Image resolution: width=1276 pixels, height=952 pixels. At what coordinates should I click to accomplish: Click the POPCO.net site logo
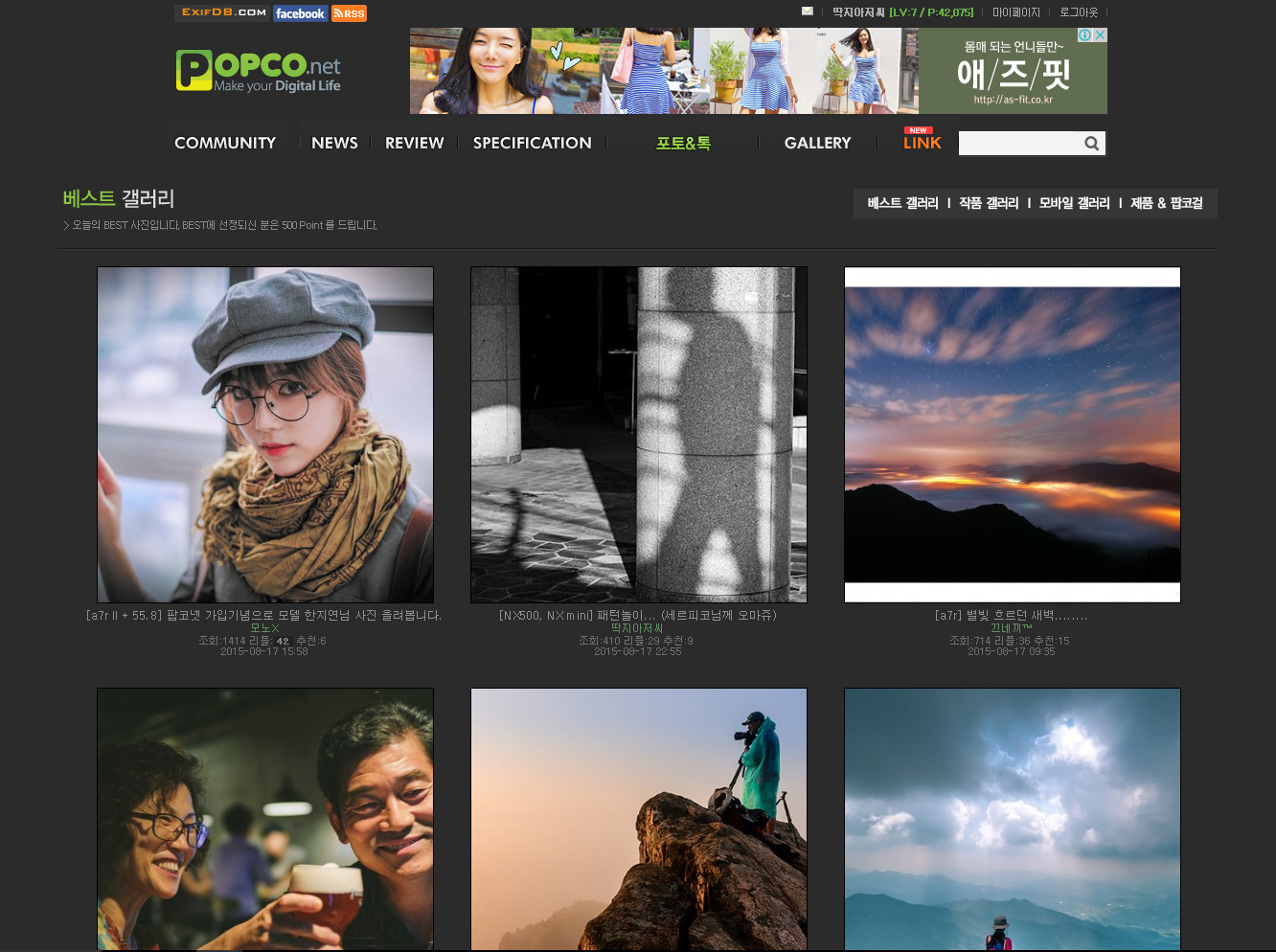(259, 71)
